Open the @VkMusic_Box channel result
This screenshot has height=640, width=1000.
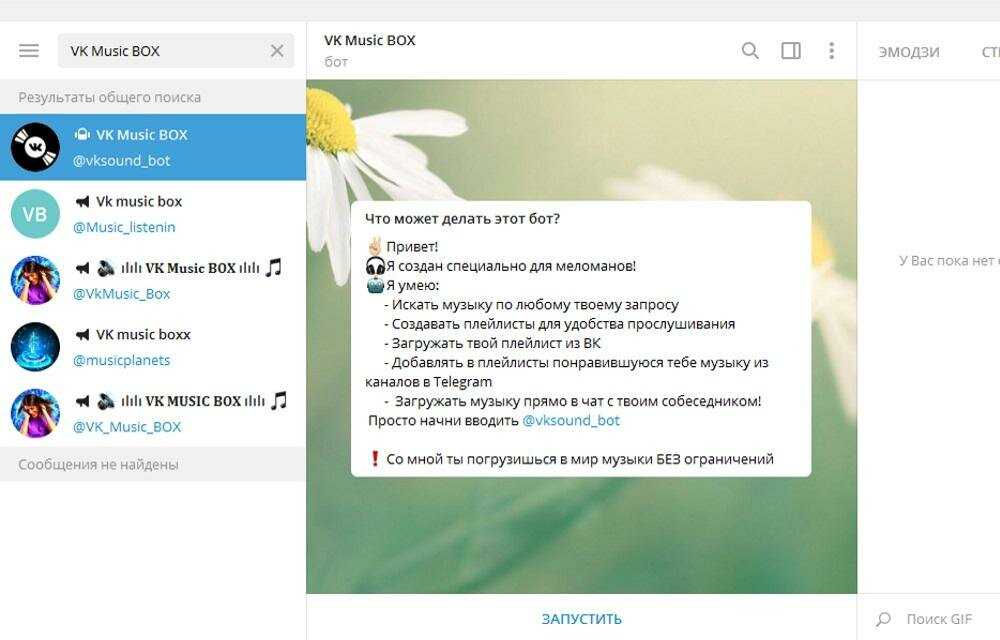(x=153, y=280)
